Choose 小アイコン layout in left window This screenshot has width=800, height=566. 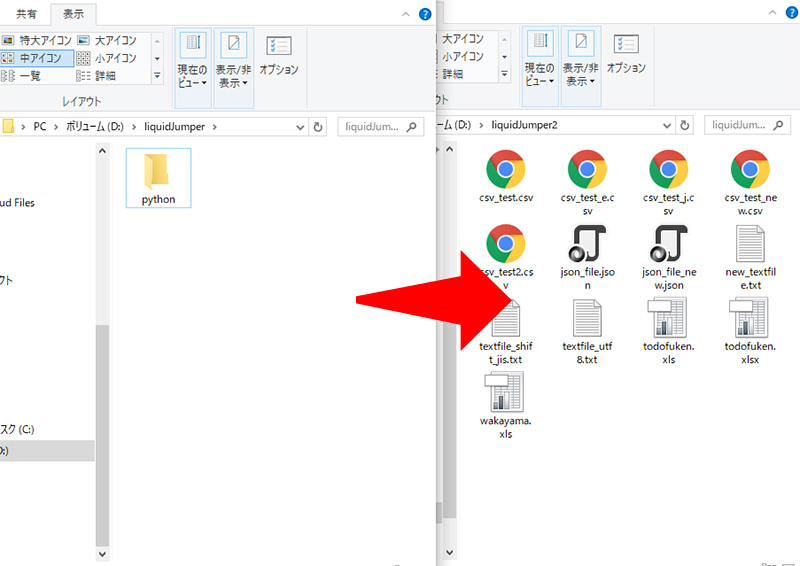point(107,58)
